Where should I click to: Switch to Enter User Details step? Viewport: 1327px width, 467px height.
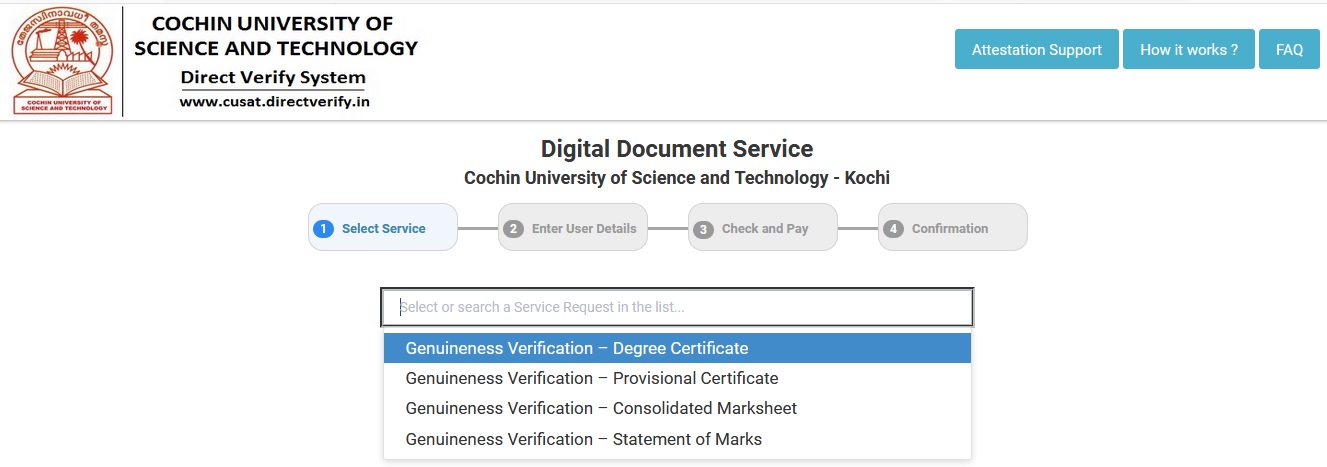584,228
